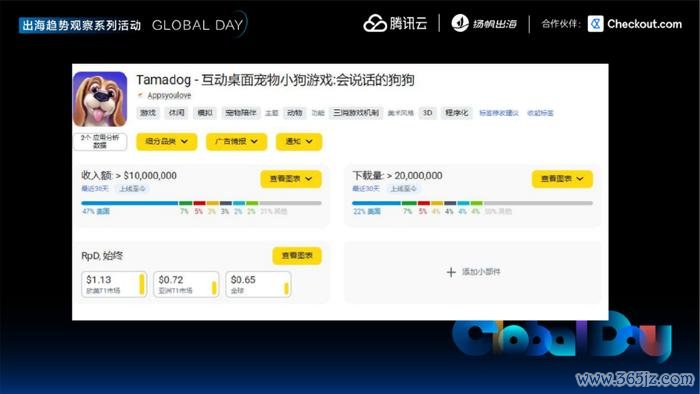This screenshot has width=700, height=394.
Task: Click the 3D art style tag
Action: [427, 113]
